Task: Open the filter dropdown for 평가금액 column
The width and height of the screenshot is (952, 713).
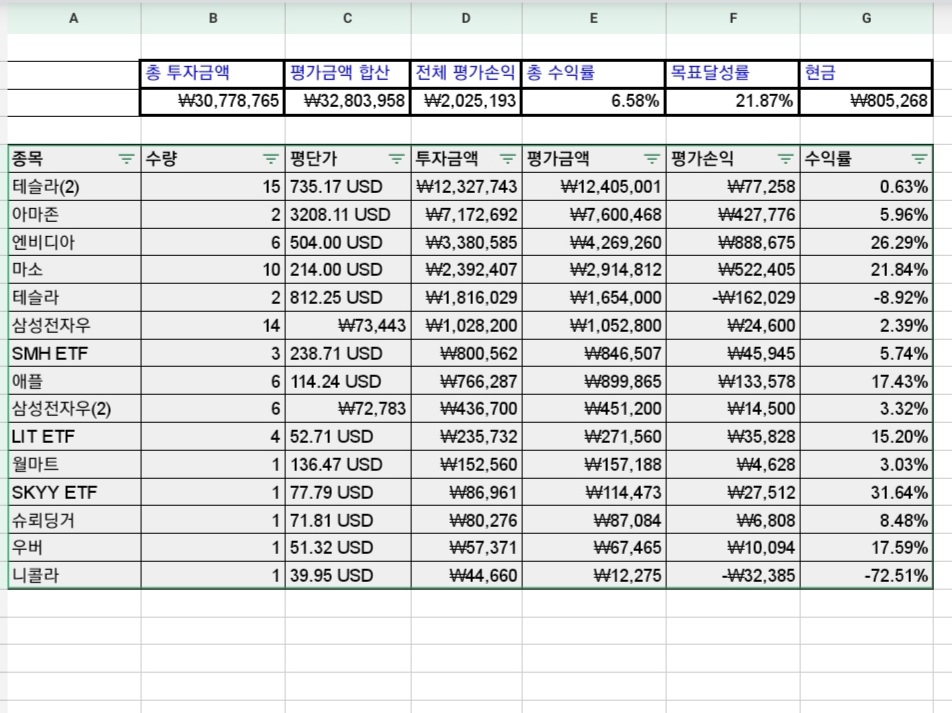Action: (651, 159)
